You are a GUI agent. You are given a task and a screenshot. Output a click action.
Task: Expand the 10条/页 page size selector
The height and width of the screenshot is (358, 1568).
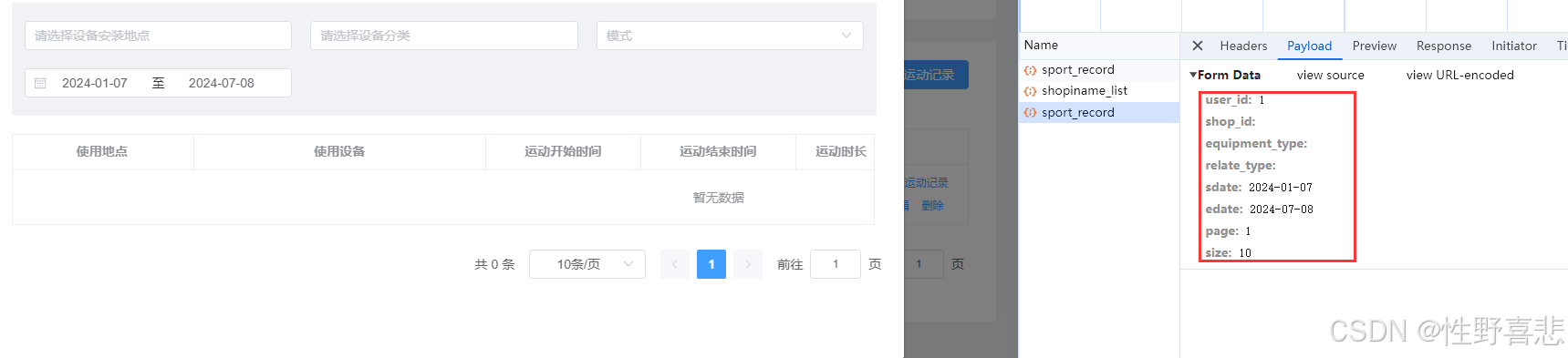point(587,264)
